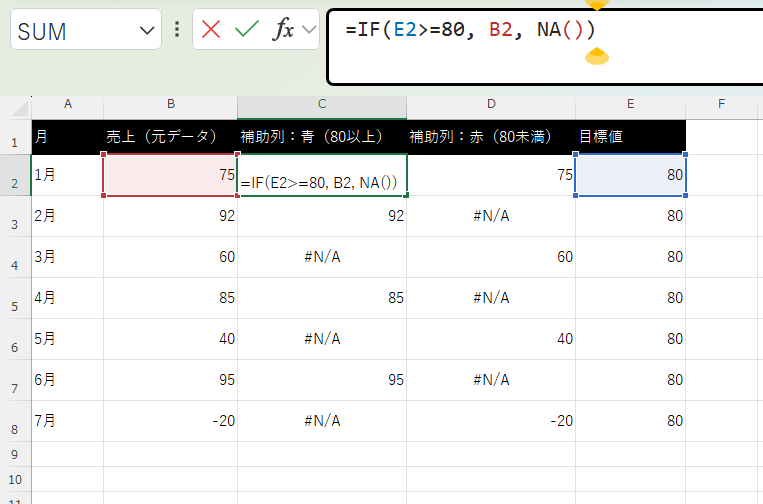Click cell C3 containing 92
This screenshot has width=763, height=504.
(322, 216)
